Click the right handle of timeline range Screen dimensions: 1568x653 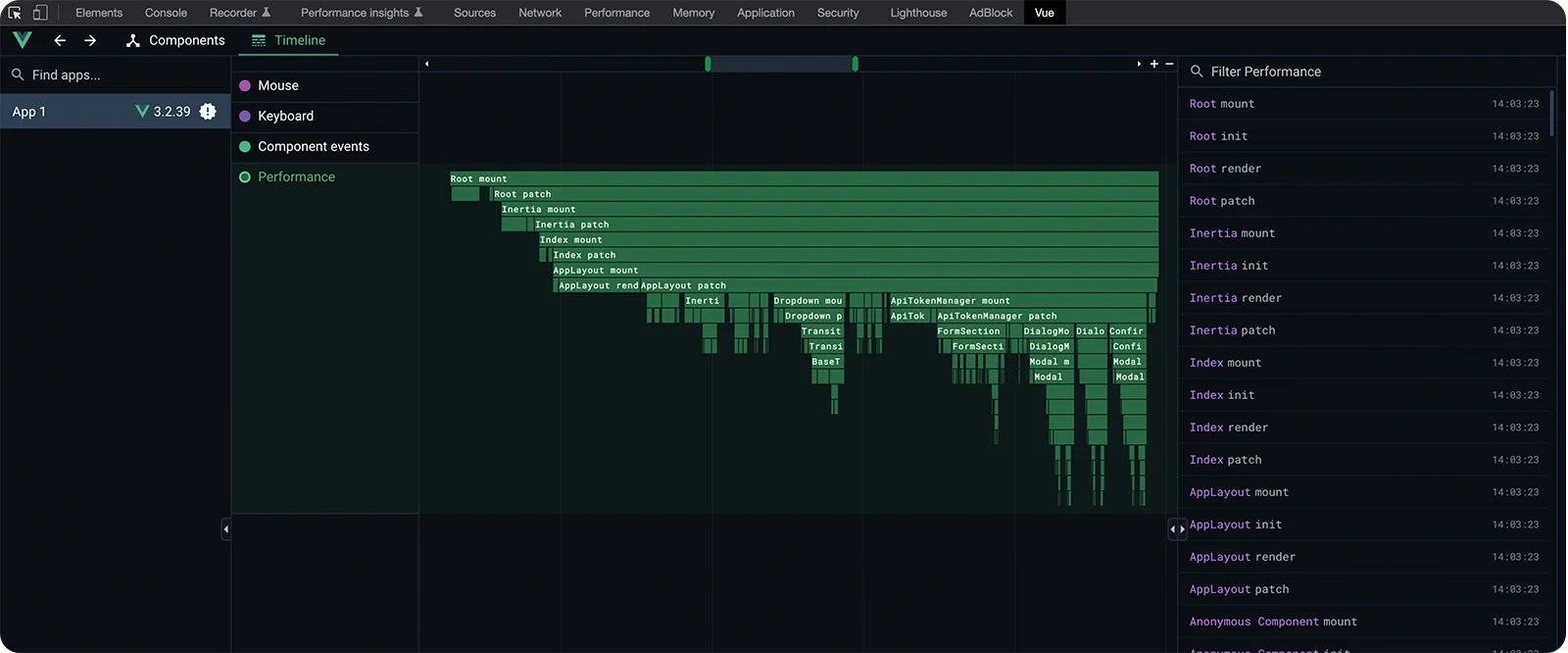click(x=855, y=64)
